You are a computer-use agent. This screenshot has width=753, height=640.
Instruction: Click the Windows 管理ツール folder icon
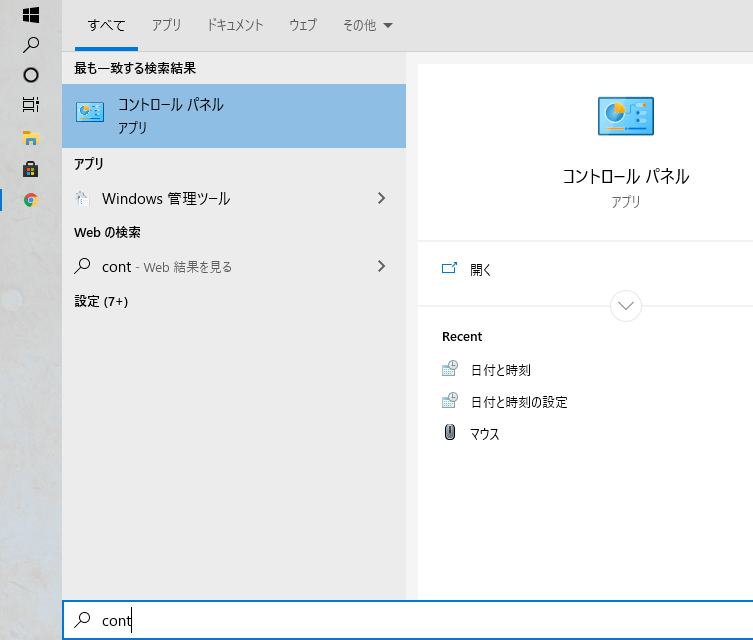coord(82,198)
